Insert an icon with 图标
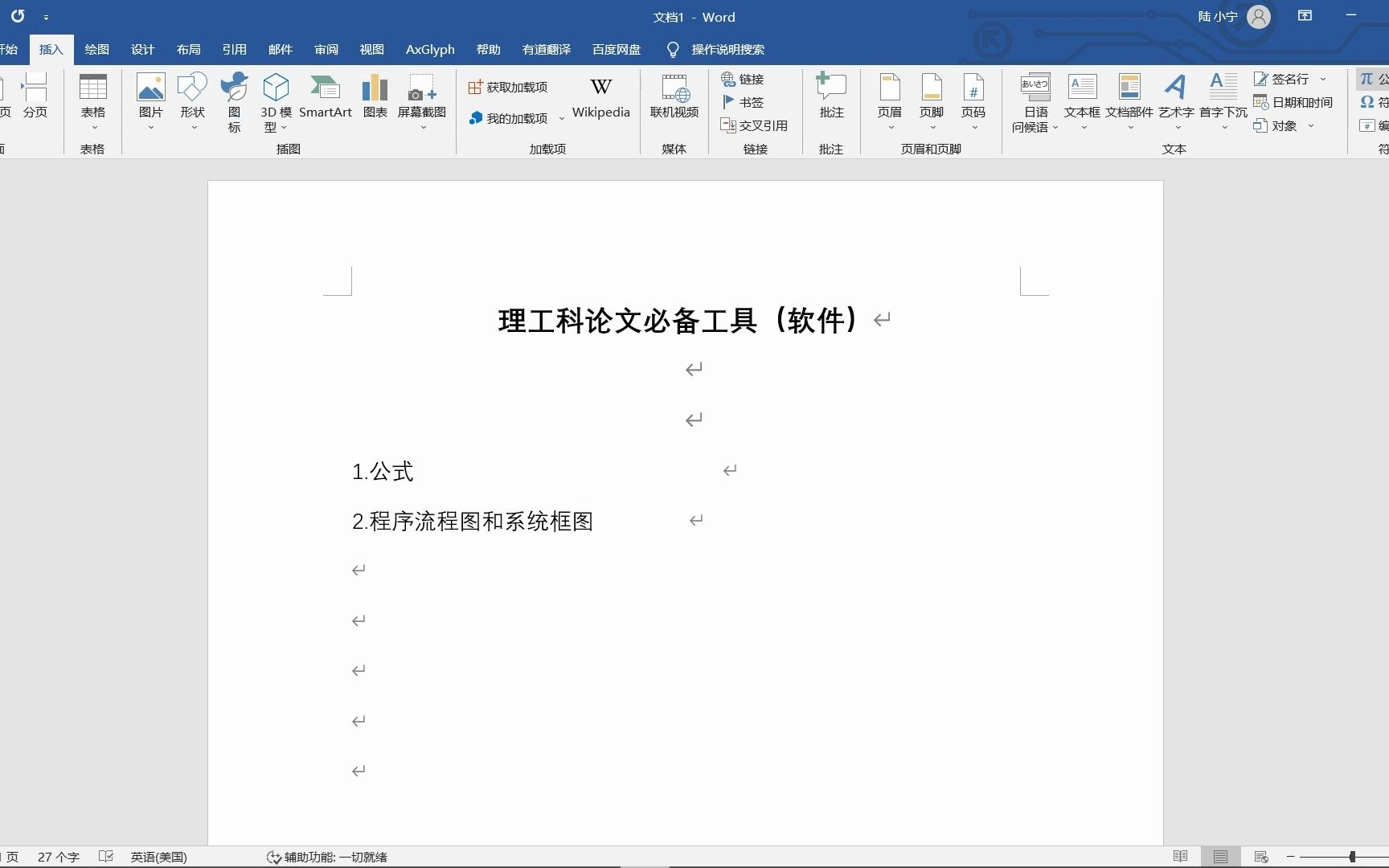 (x=234, y=102)
